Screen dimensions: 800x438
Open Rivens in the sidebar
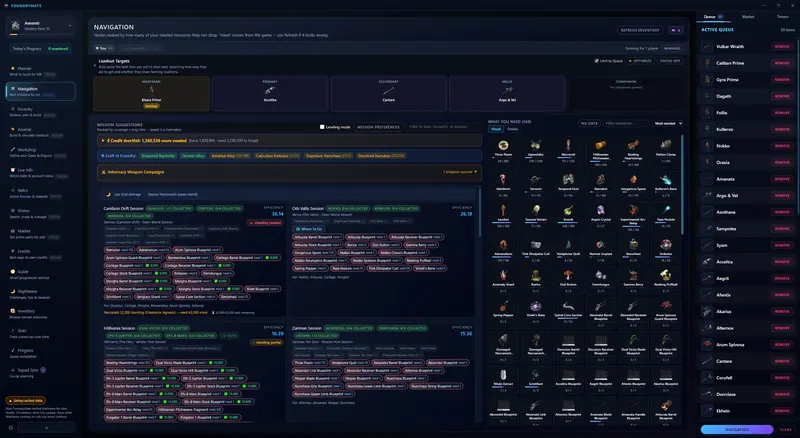click(40, 213)
